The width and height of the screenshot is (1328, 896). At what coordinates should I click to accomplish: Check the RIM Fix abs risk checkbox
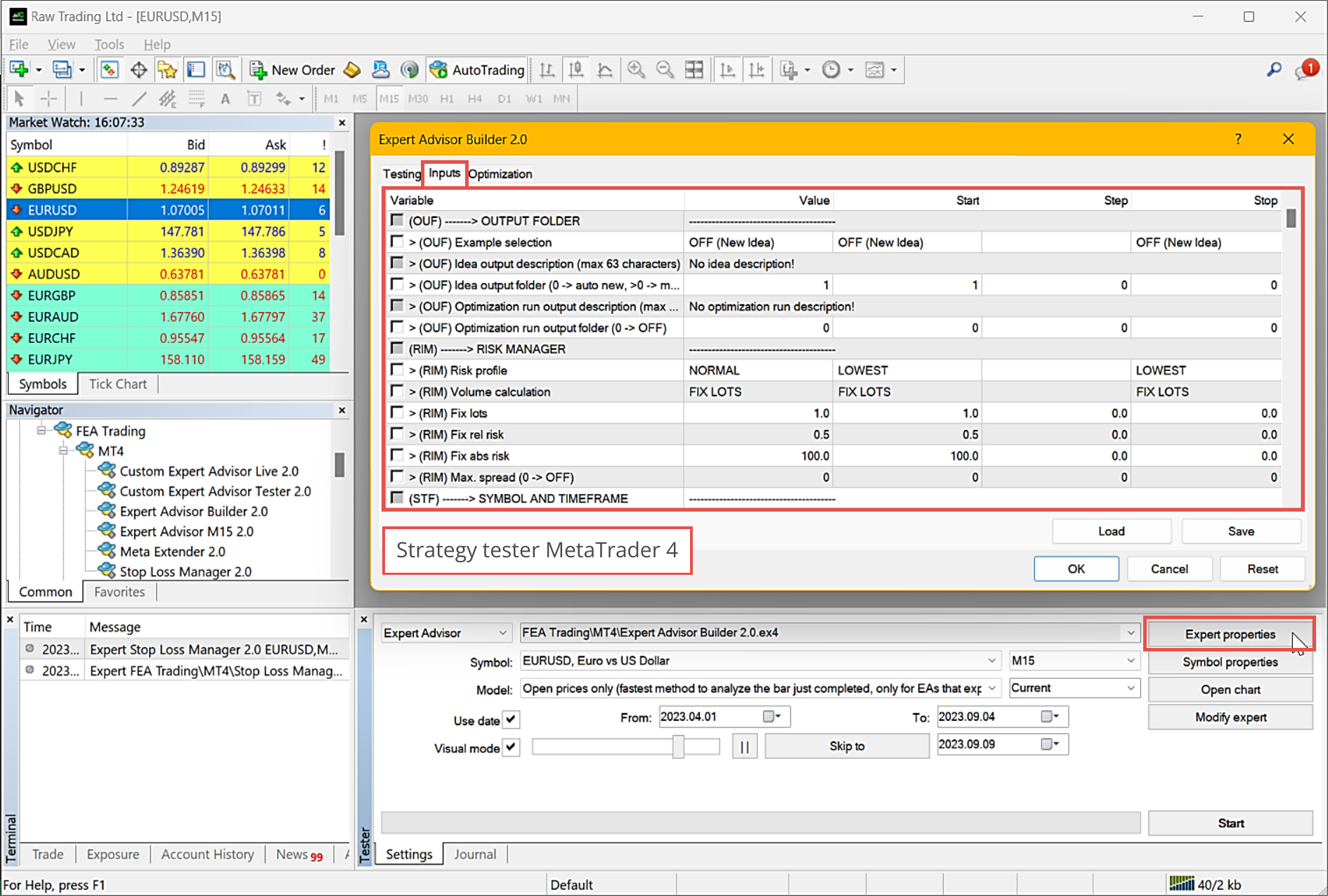[397, 455]
